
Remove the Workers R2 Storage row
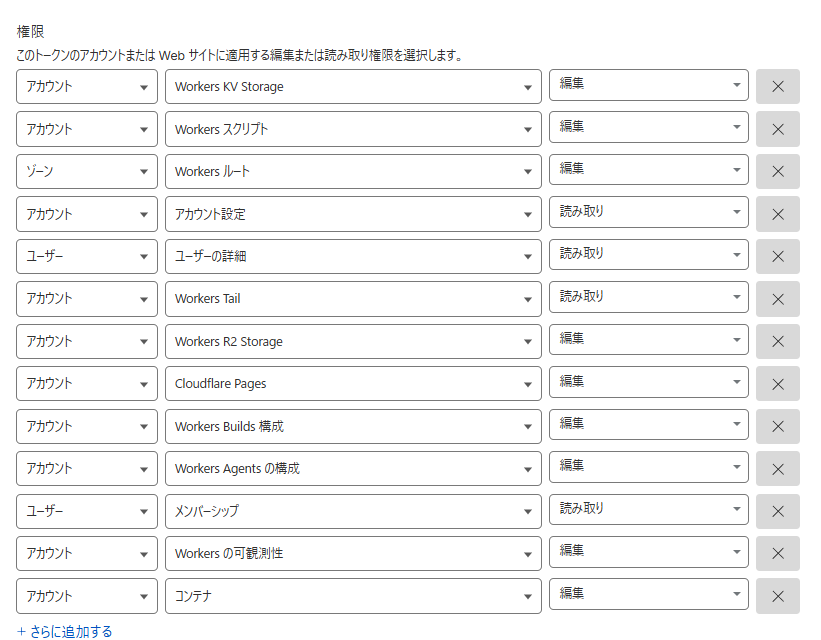777,339
